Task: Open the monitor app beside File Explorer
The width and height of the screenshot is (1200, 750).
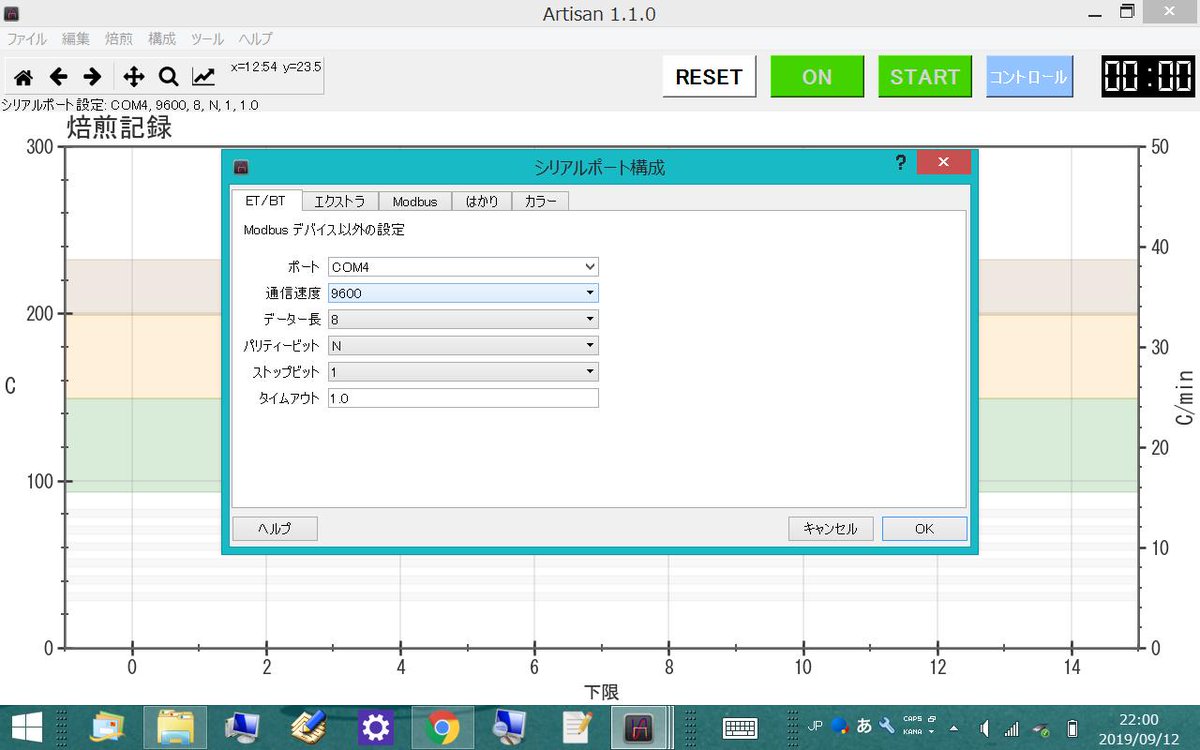Action: [x=242, y=727]
